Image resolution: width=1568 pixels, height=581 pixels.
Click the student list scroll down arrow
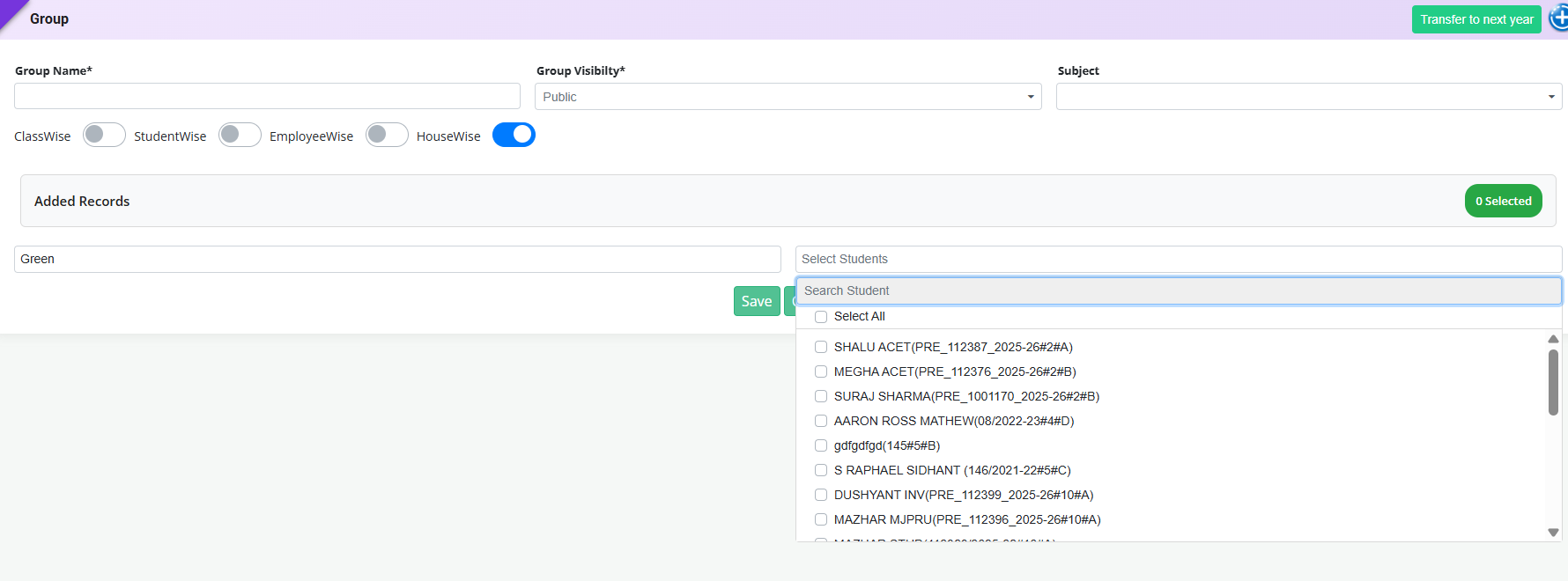pos(1553,533)
